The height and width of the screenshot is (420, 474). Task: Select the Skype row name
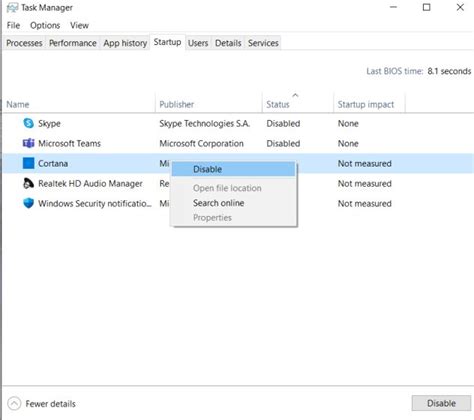click(49, 123)
